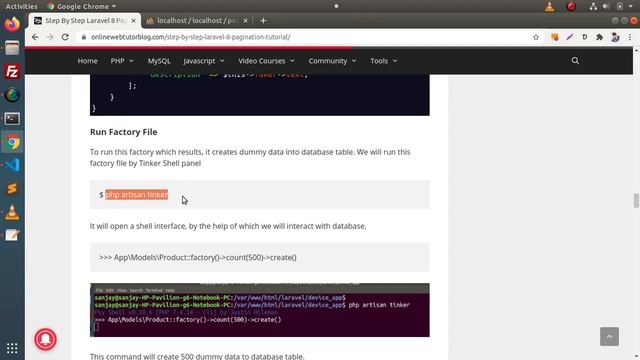Click the address bar URL

(191, 37)
